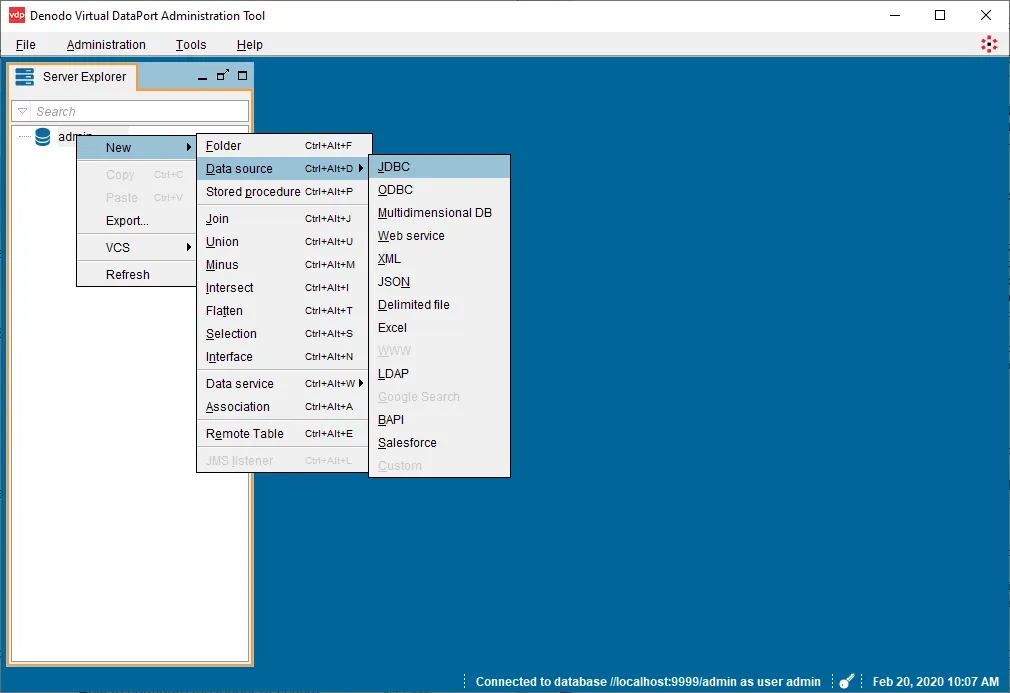Viewport: 1010px width, 693px height.
Task: Click the red Denodo activity indicator icon
Action: point(989,44)
